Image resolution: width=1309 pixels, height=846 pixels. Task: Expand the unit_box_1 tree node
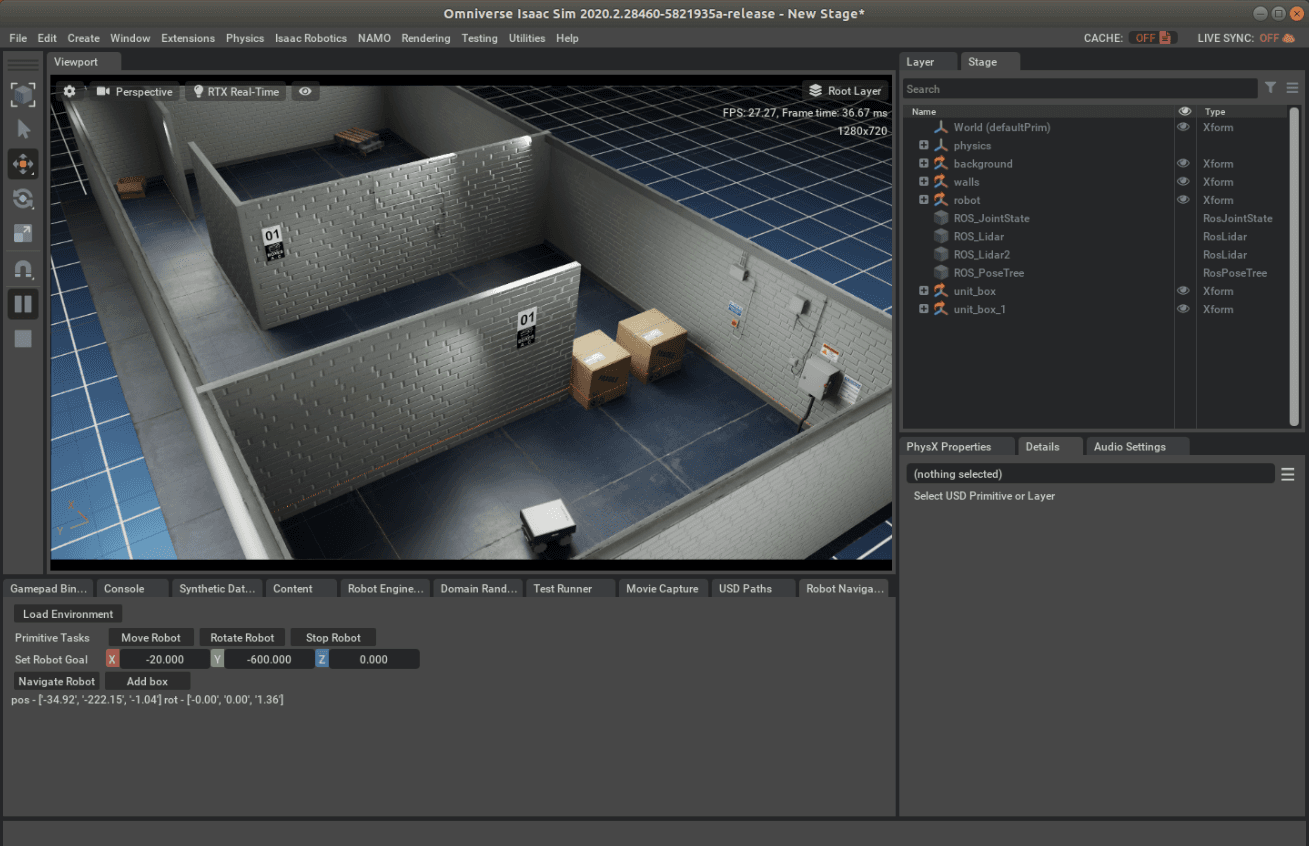pos(924,309)
